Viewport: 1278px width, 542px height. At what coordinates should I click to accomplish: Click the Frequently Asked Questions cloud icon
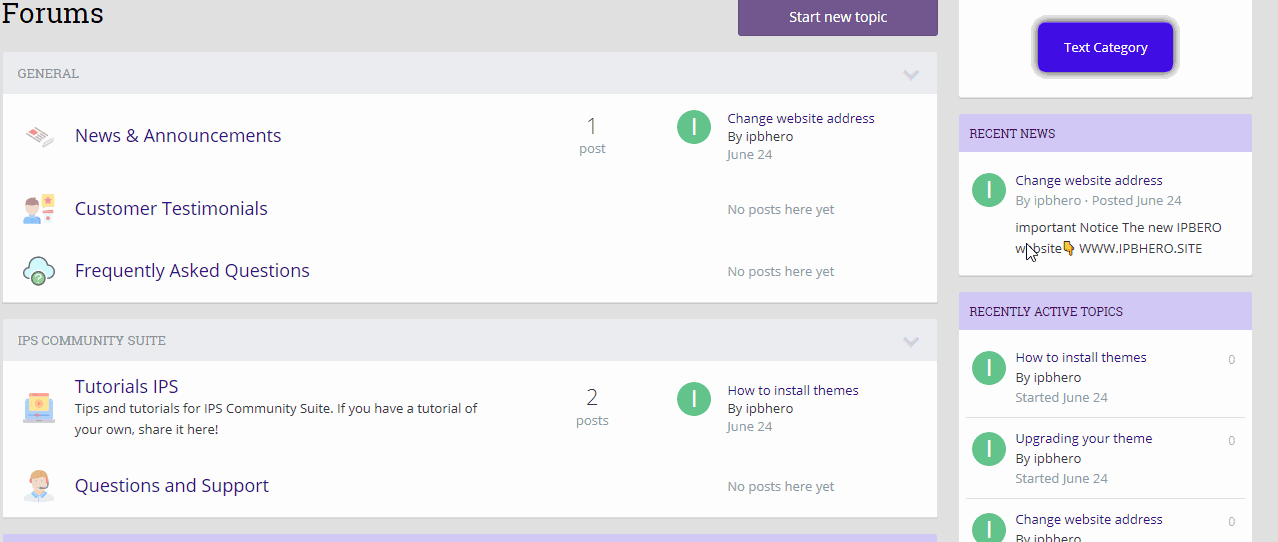click(x=39, y=271)
